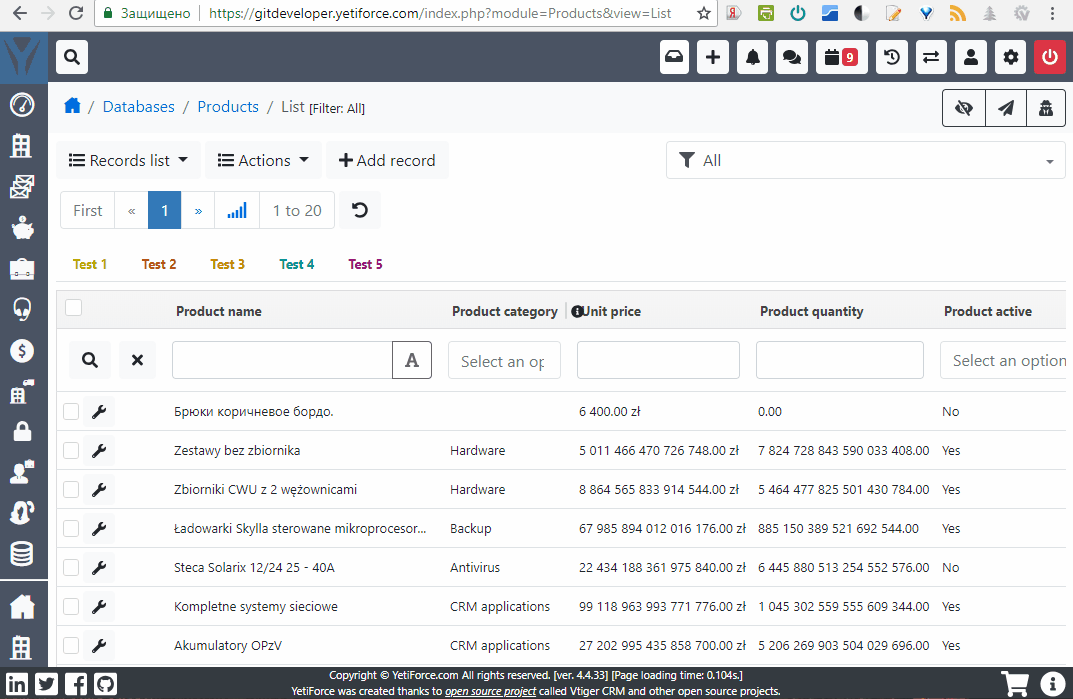The image size is (1073, 699).
Task: Open the Databases breadcrumb link
Action: coord(138,107)
